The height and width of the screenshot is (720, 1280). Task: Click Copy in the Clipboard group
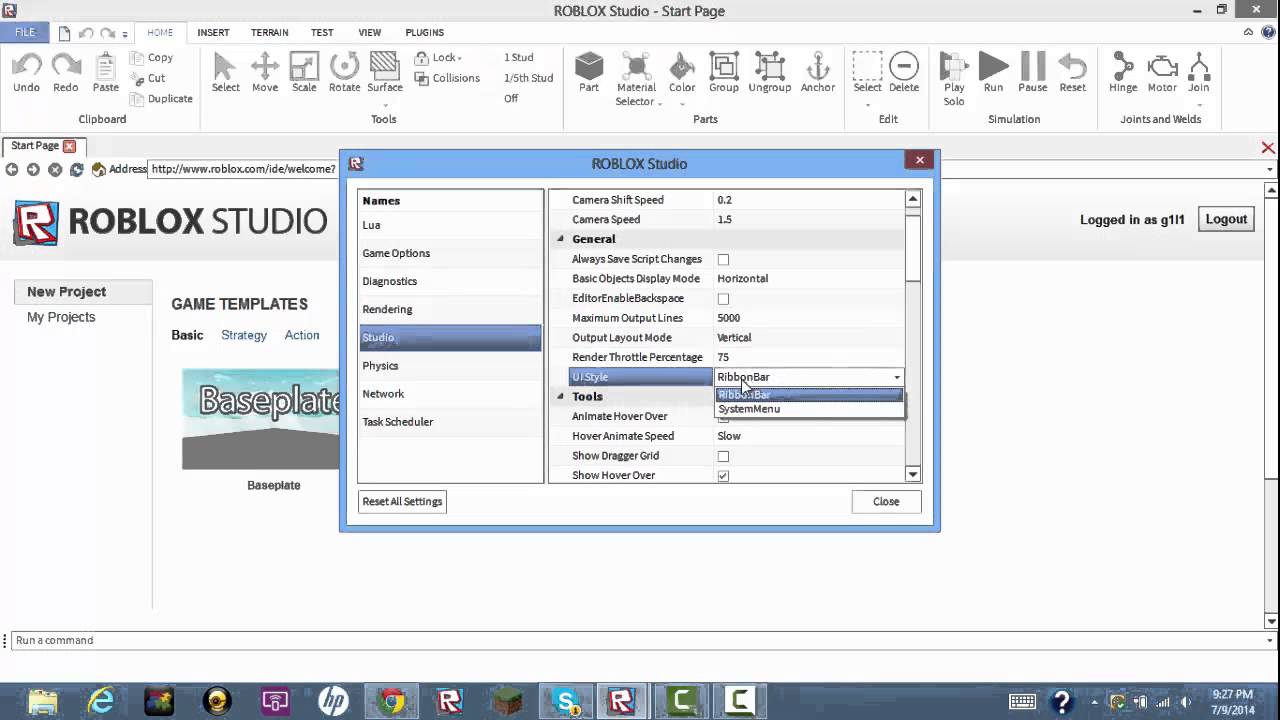tap(152, 58)
